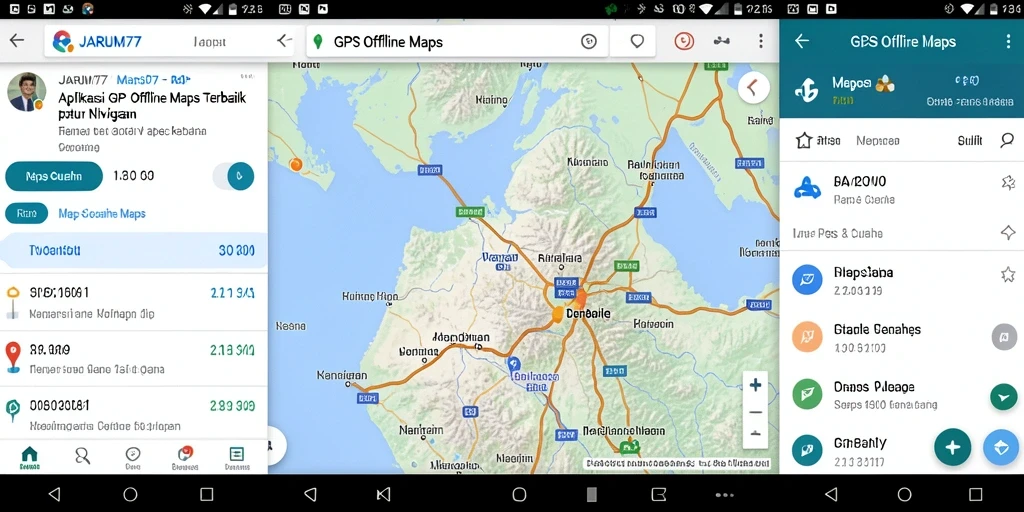Screen dimensions: 1024x512
Task: Click Android home circle under middle screen
Action: tap(519, 494)
